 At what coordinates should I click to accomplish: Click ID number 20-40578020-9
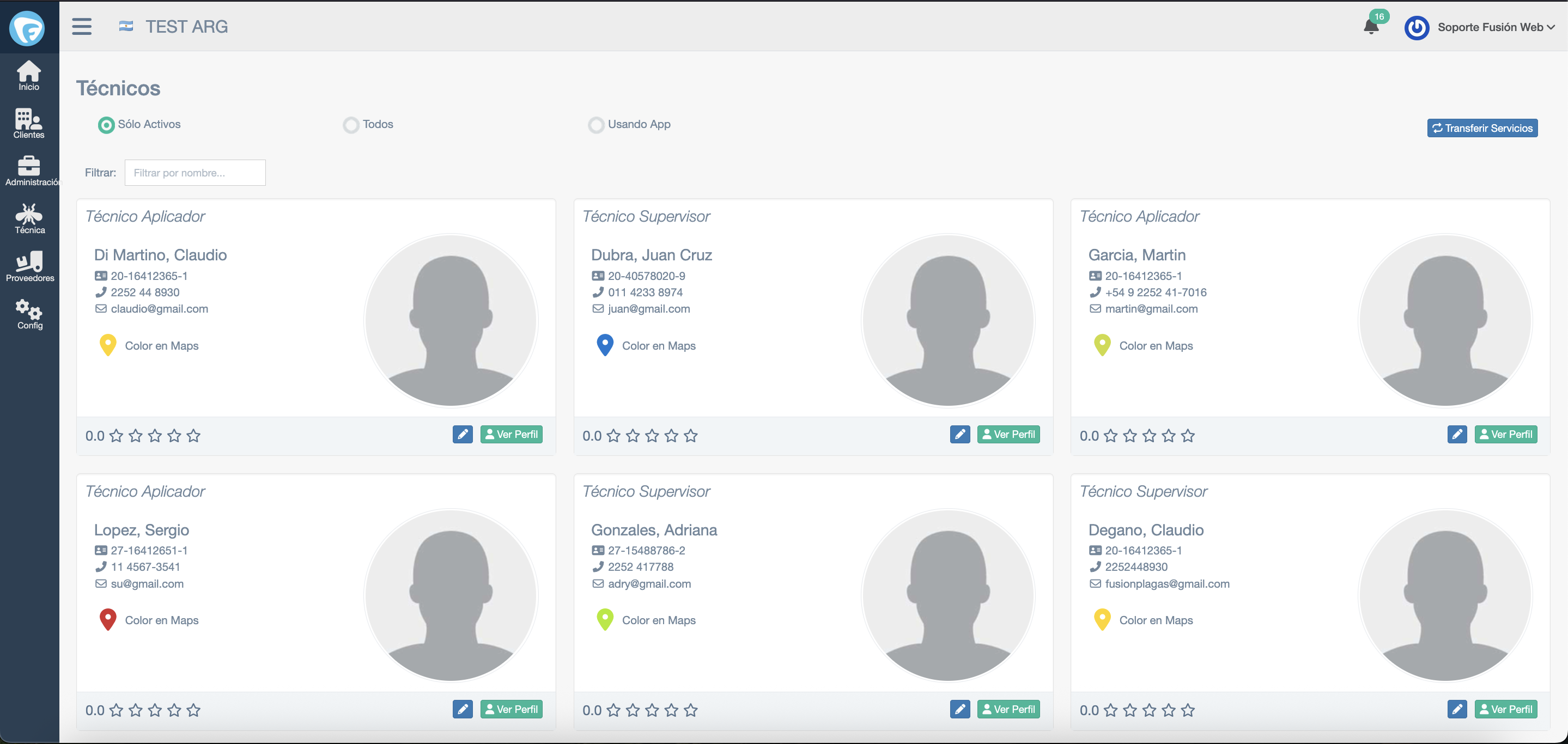pyautogui.click(x=647, y=276)
